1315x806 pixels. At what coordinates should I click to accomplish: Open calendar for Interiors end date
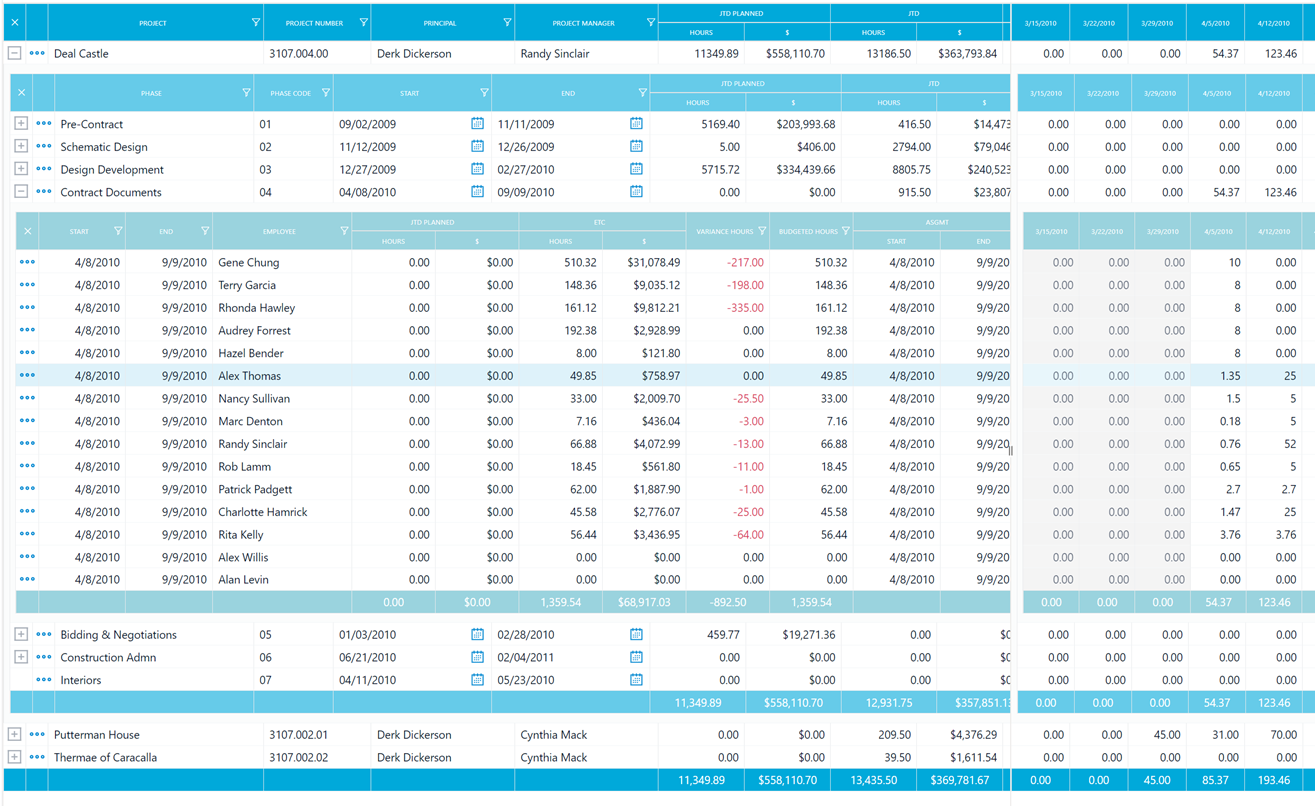pos(636,680)
